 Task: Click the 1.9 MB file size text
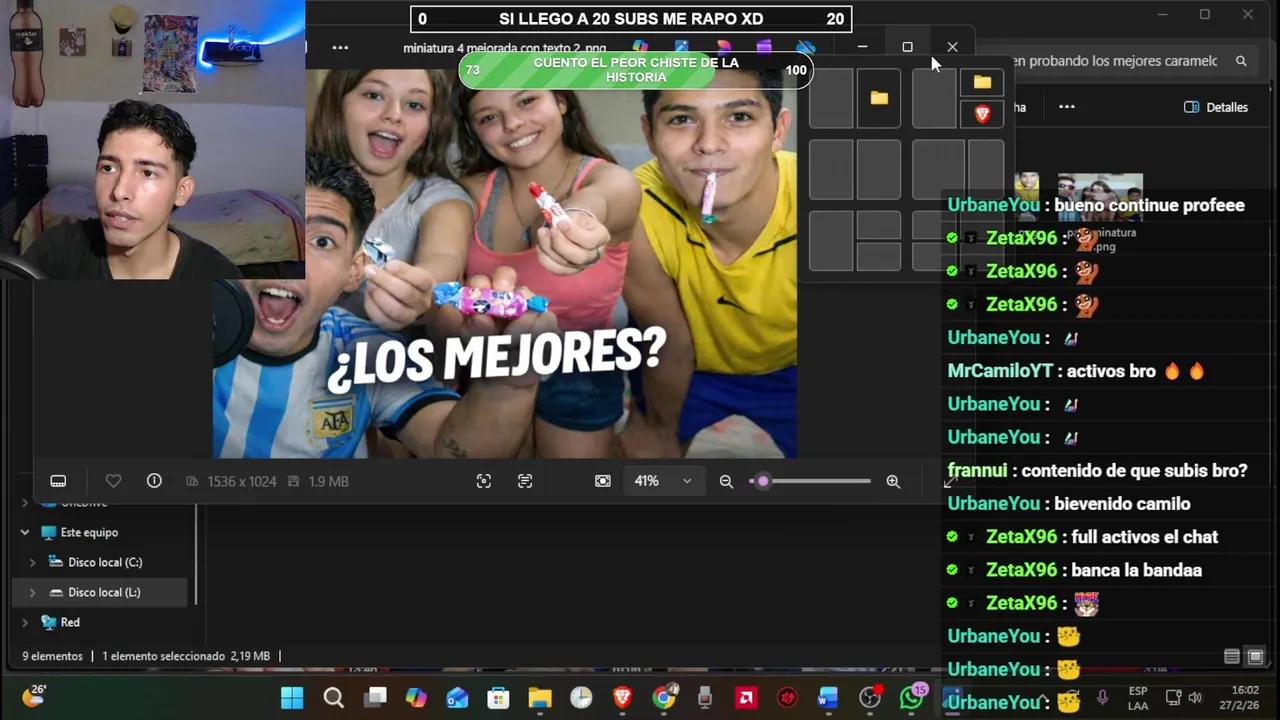click(328, 481)
